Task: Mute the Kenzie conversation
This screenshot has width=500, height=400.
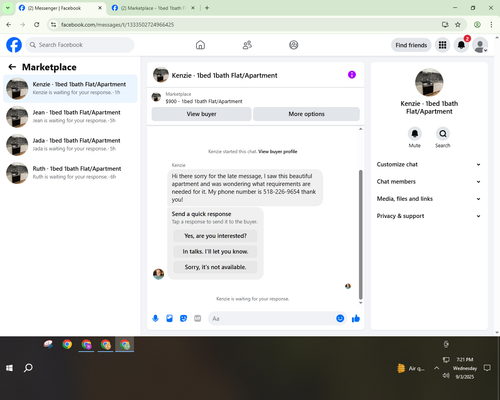Action: pos(415,134)
